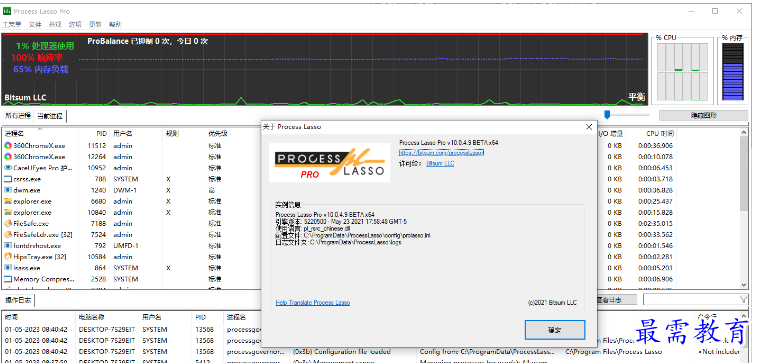The image size is (757, 363).
Task: Open the 文件 menu
Action: coord(35,24)
